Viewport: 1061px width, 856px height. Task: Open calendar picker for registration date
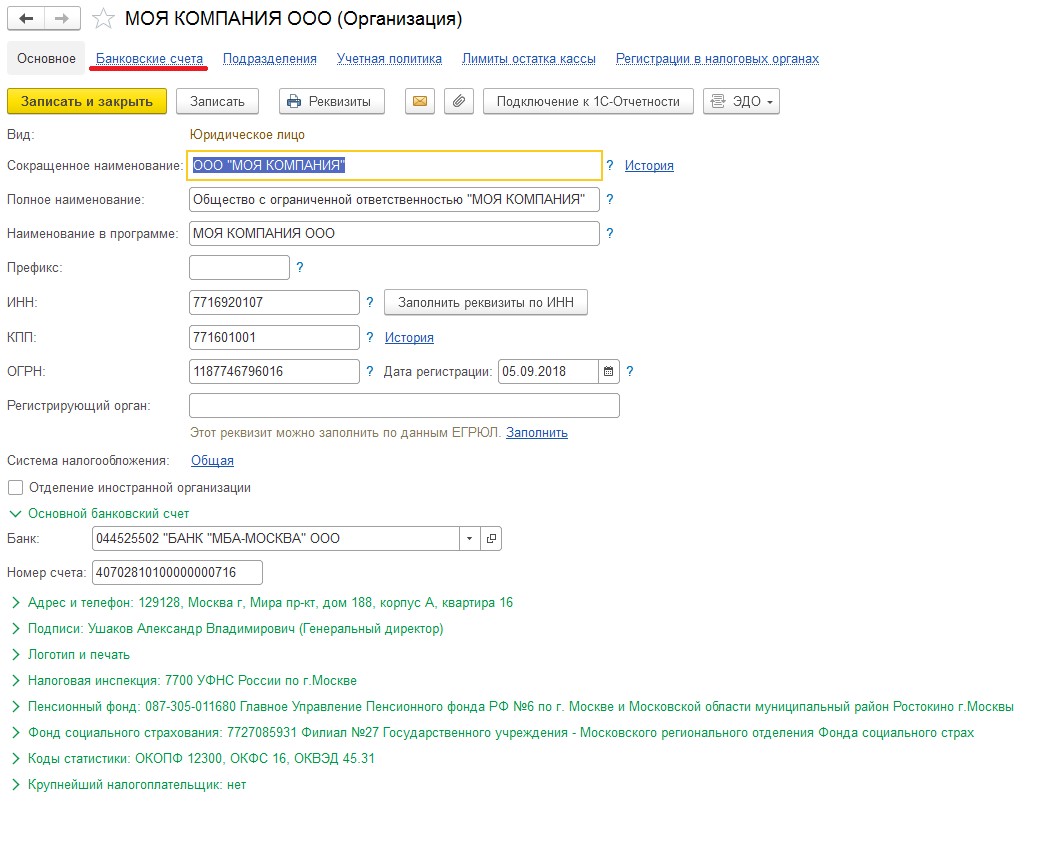pos(608,371)
